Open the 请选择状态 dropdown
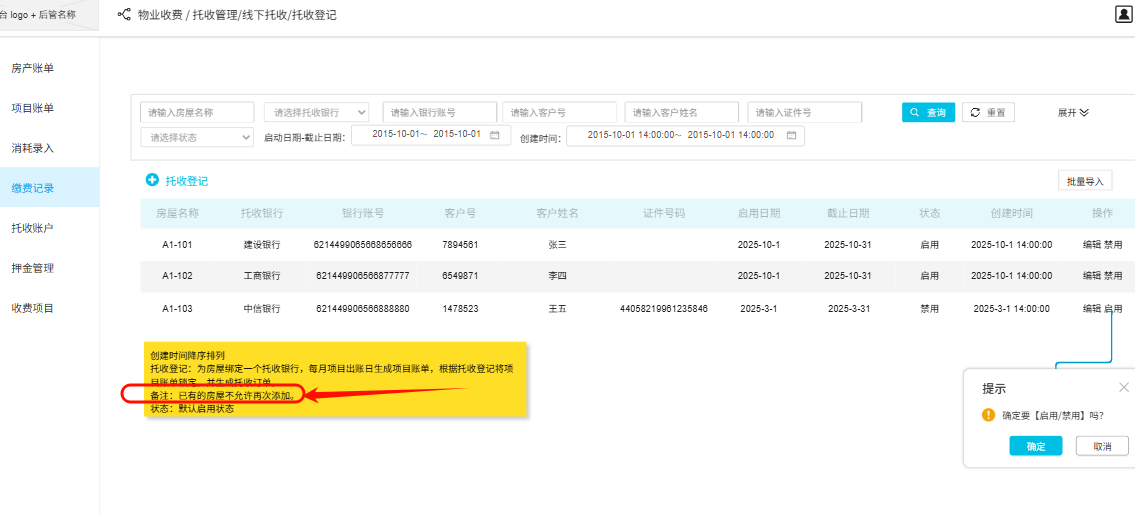 [197, 136]
